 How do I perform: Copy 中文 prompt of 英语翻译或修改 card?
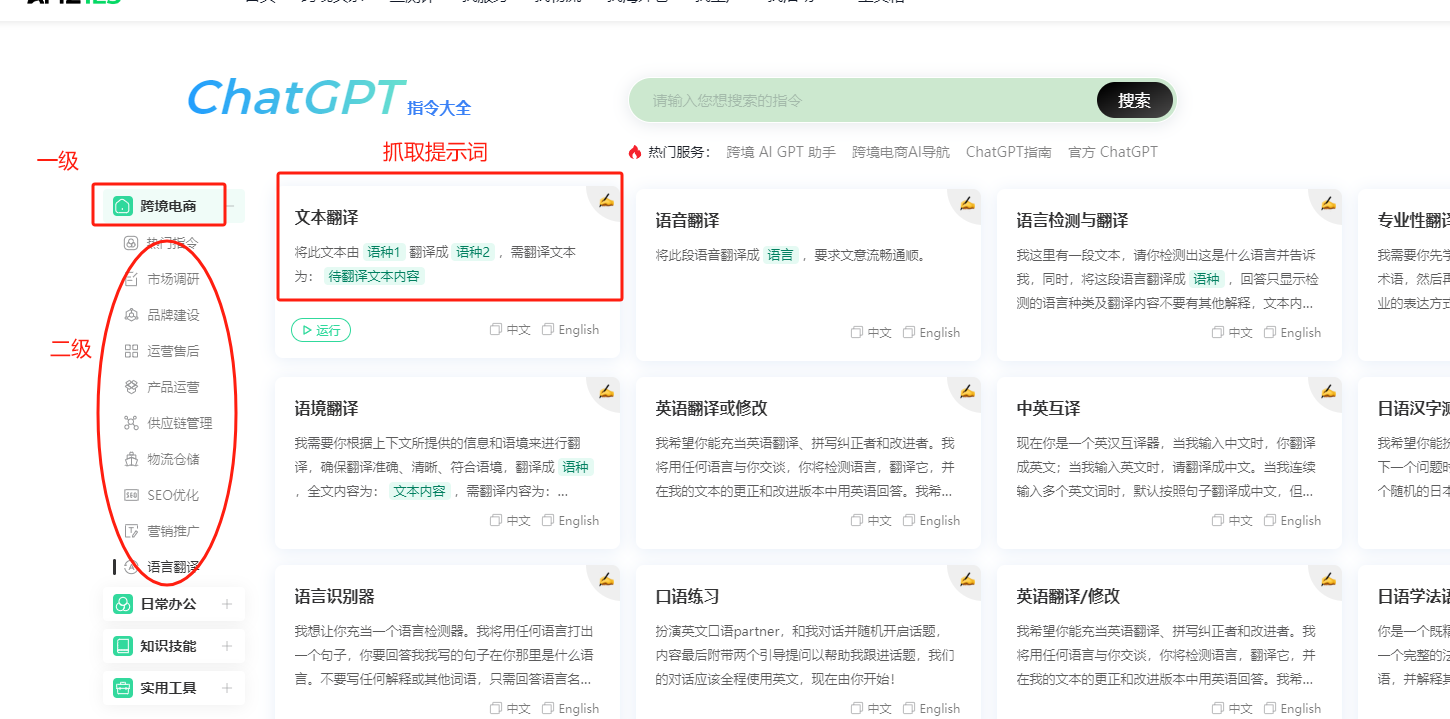click(x=871, y=521)
